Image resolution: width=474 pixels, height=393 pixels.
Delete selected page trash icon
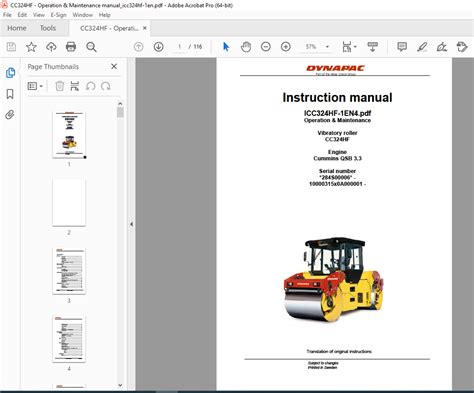click(60, 86)
